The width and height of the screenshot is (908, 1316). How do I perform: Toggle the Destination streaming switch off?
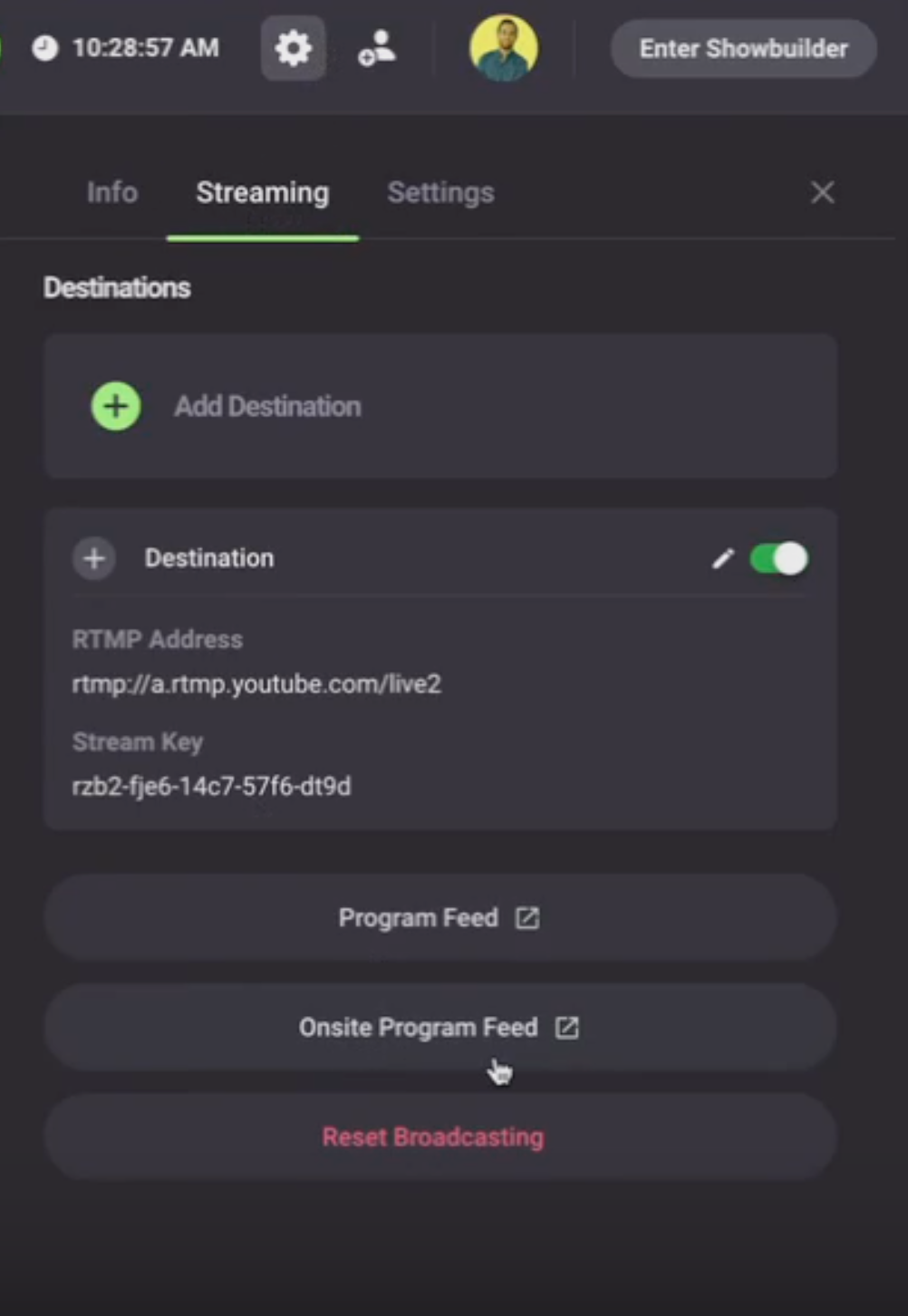778,558
